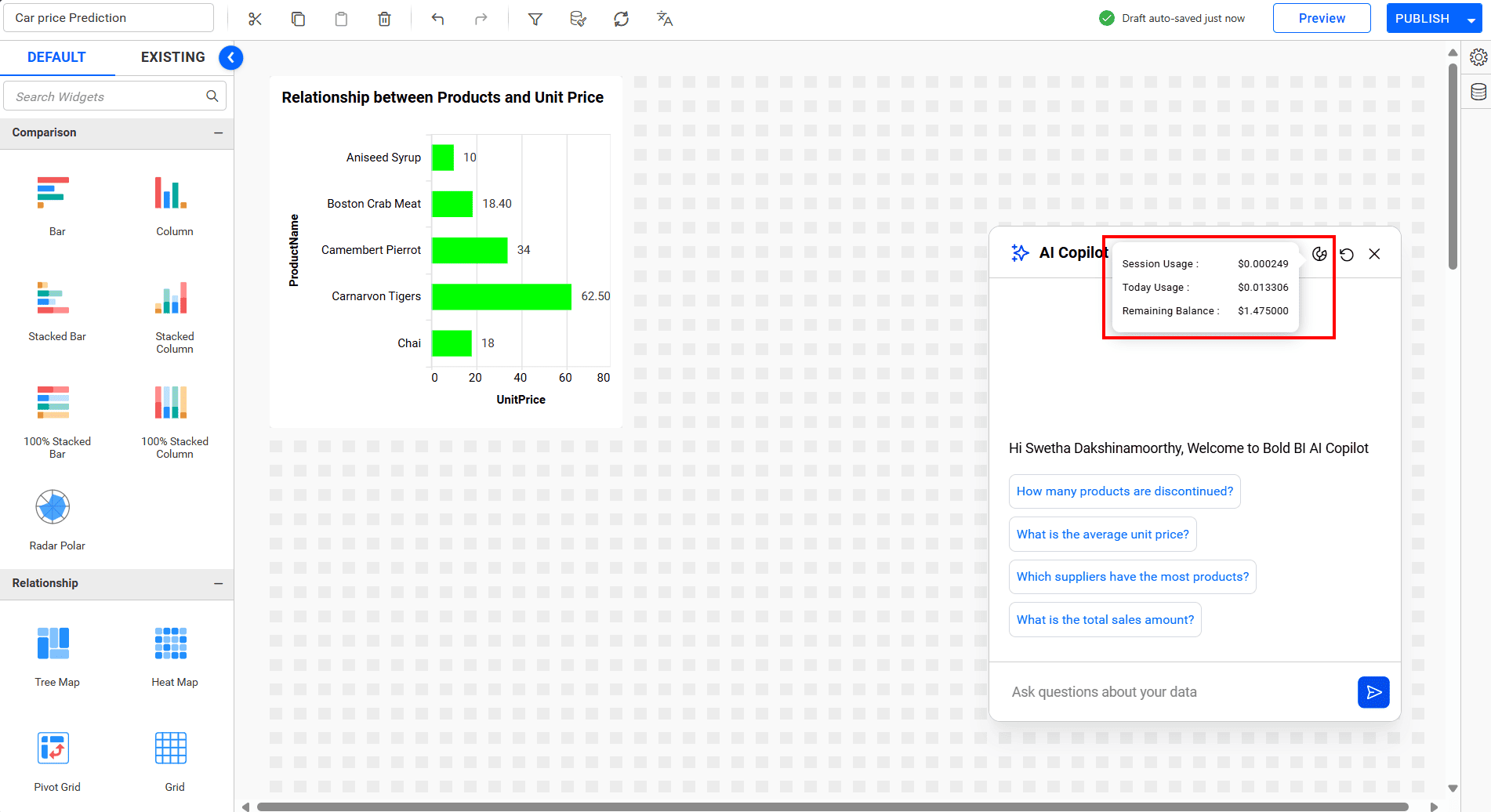Send the question in AI Copilot

tap(1373, 692)
